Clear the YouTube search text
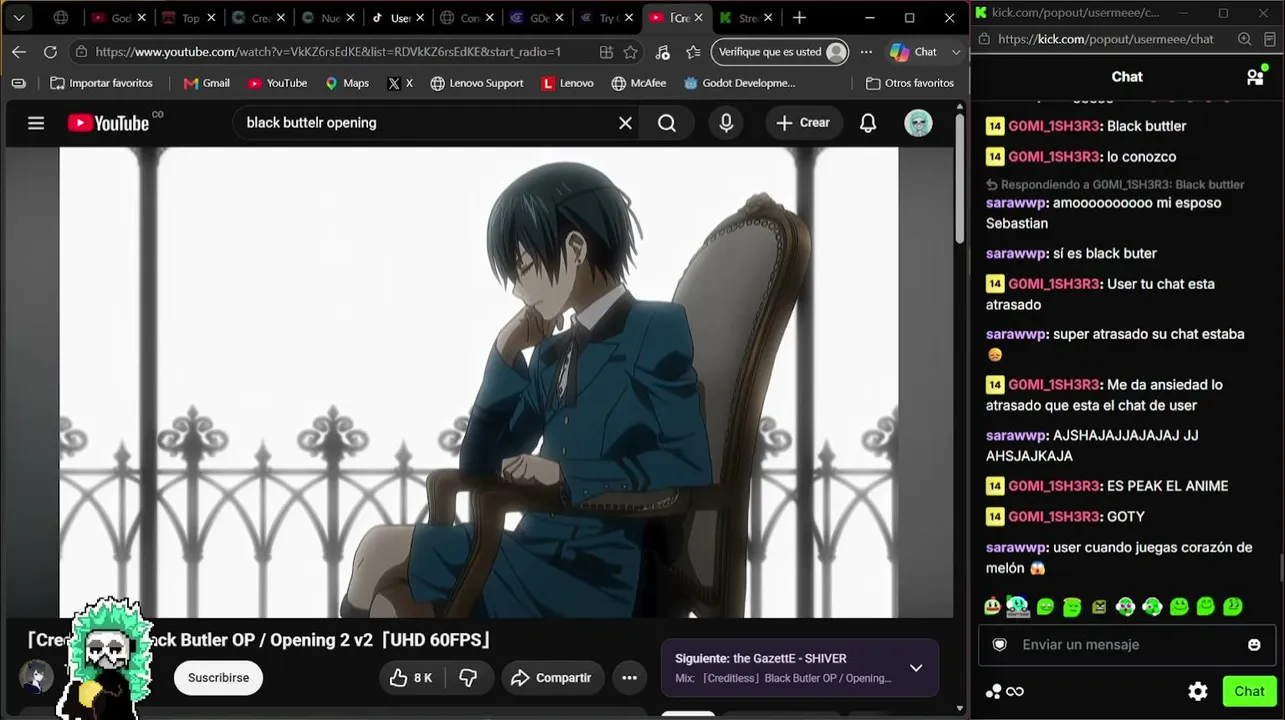Viewport: 1285px width, 720px height. click(625, 123)
